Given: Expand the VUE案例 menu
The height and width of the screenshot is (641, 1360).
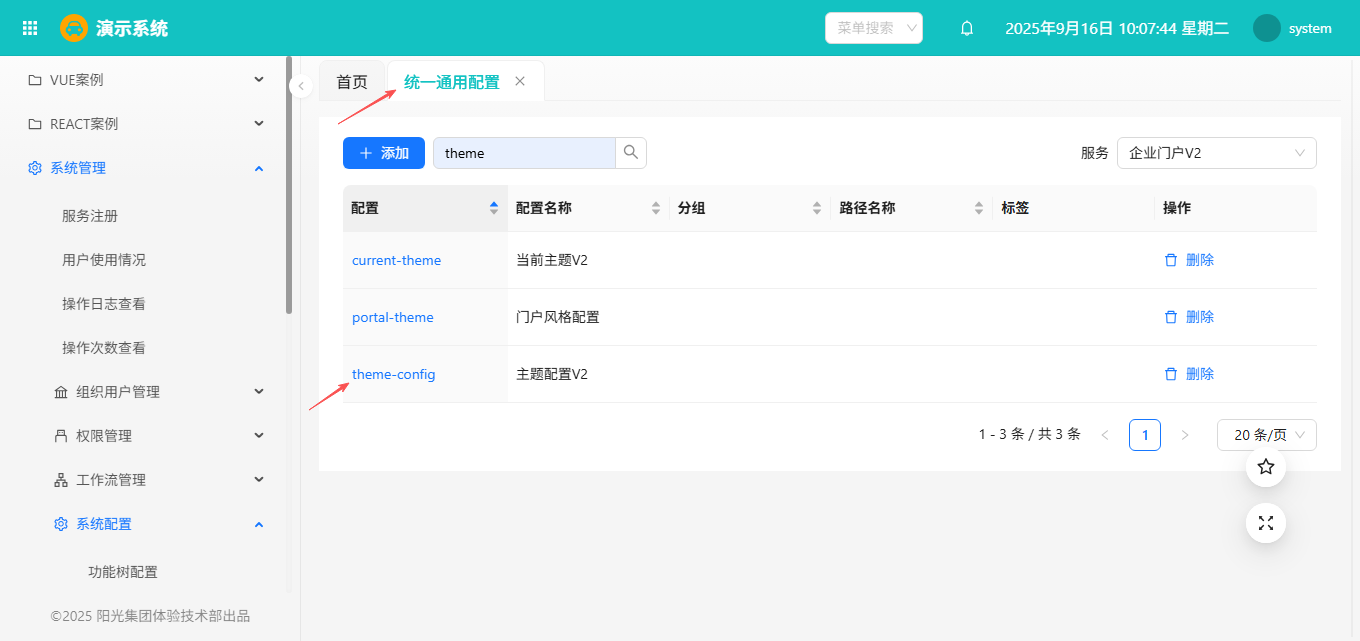Looking at the screenshot, I should coord(145,80).
